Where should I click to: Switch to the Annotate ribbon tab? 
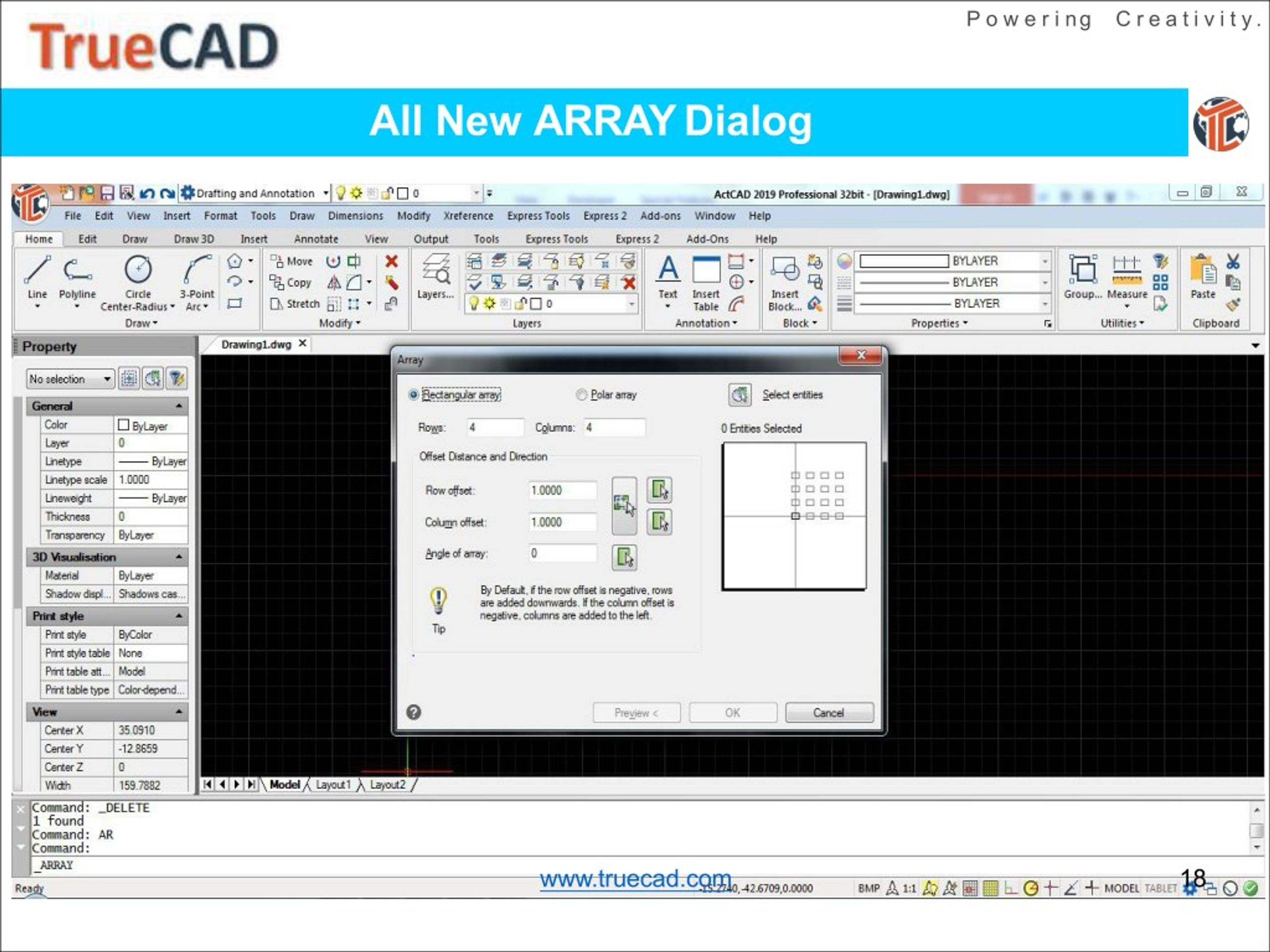pos(316,238)
